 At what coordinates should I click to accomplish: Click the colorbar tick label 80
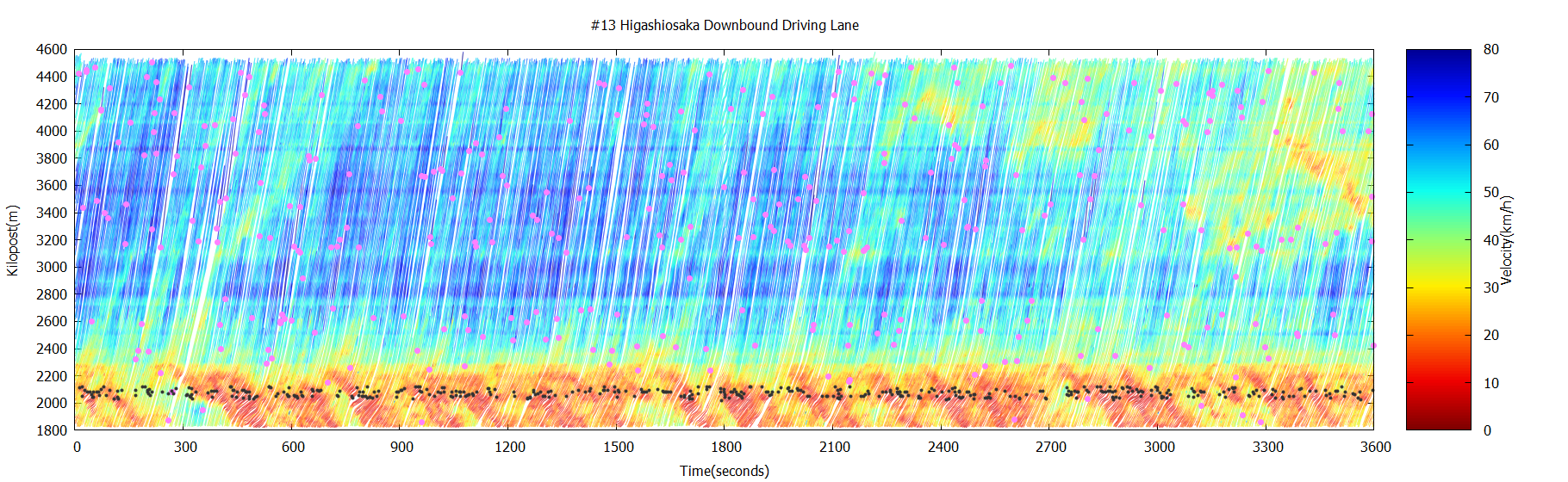(1490, 50)
